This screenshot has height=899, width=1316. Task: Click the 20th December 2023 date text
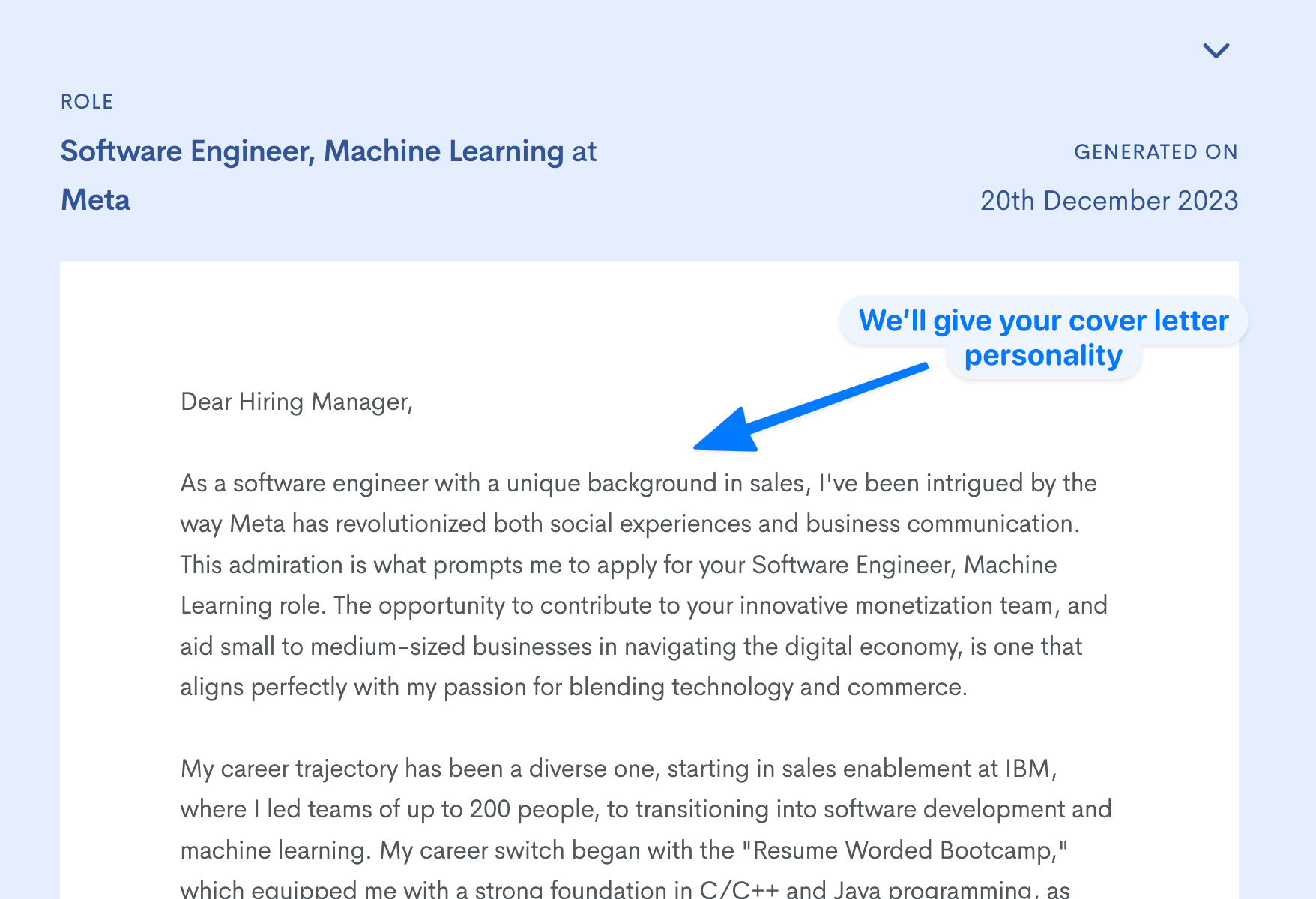tap(1109, 200)
